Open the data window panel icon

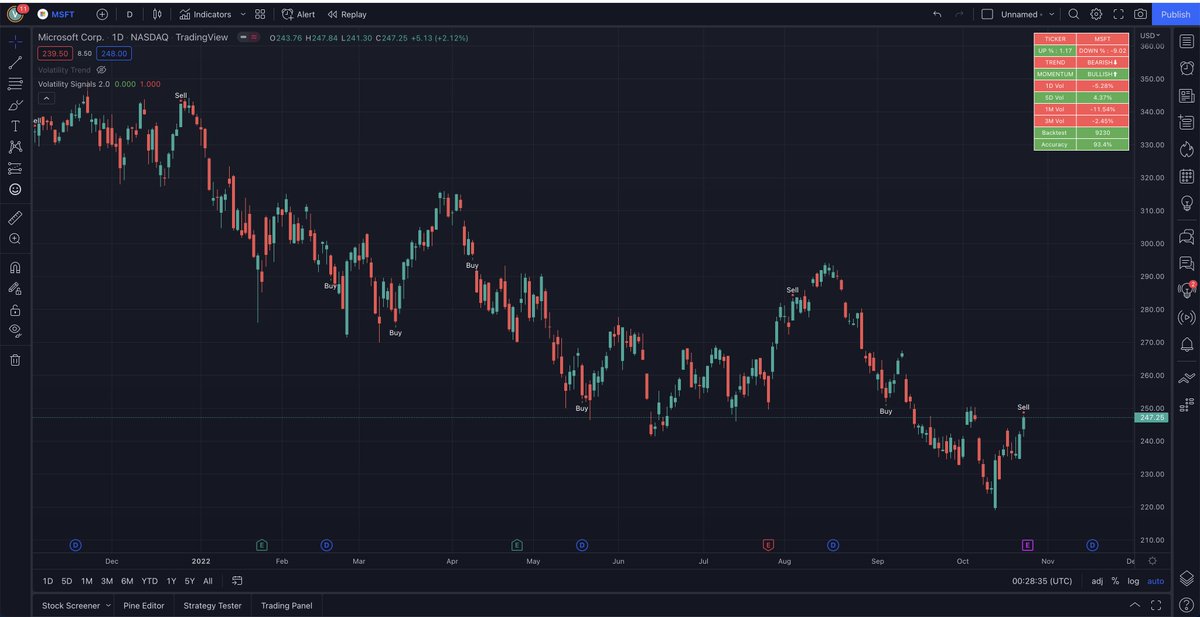(x=1187, y=122)
